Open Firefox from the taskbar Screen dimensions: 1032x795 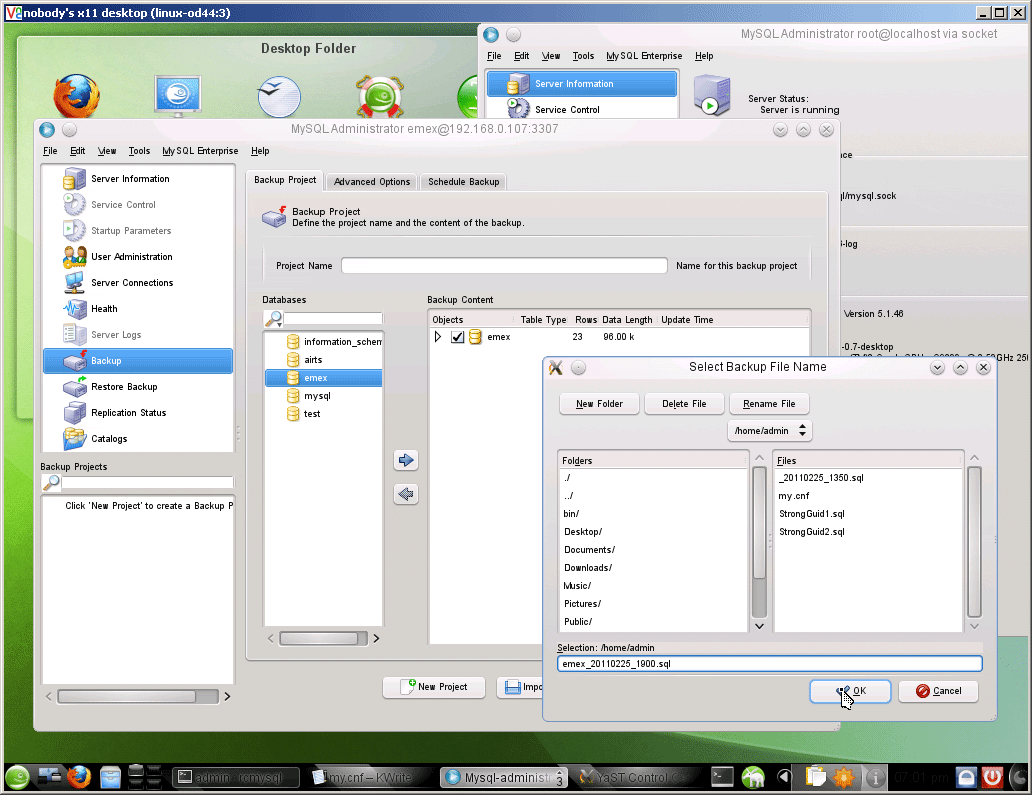[78, 777]
